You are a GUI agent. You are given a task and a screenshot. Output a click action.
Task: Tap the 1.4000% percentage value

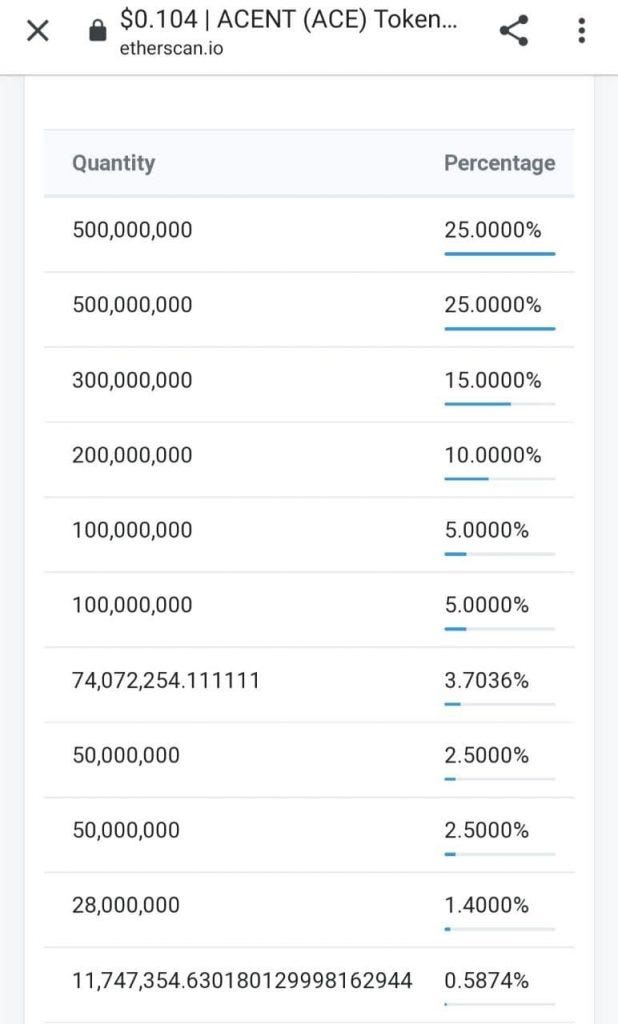click(487, 905)
